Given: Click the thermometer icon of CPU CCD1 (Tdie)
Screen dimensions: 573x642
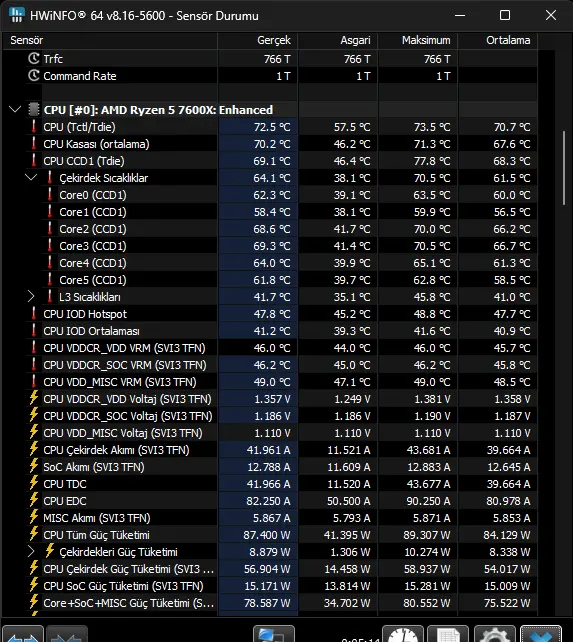Looking at the screenshot, I should pyautogui.click(x=34, y=160).
